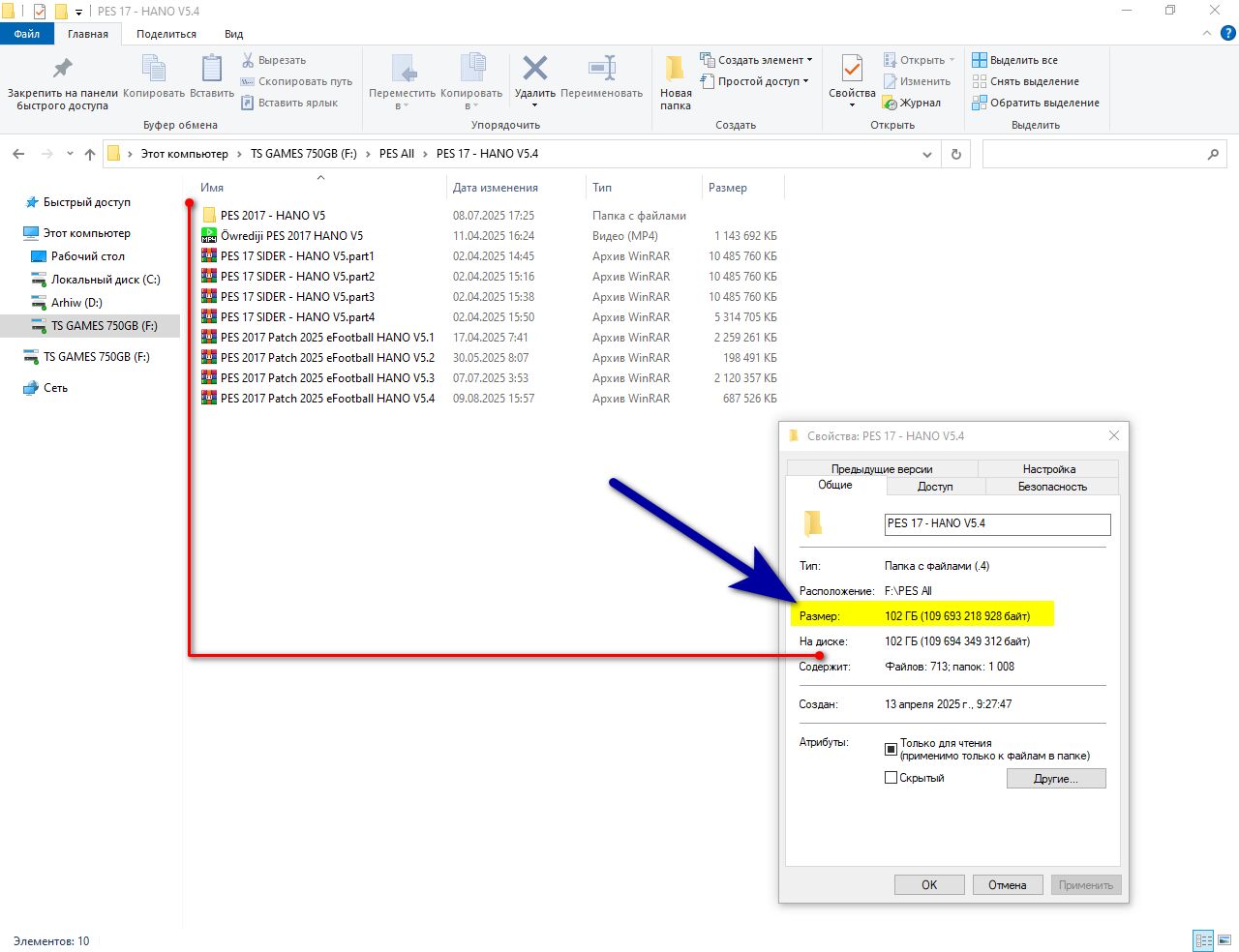
Task: Switch to details view icon in status bar
Action: pos(1203,940)
